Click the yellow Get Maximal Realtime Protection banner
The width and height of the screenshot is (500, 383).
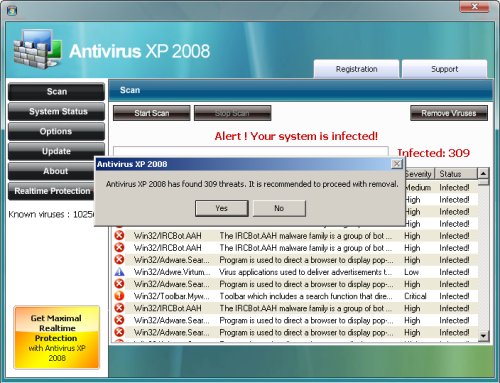coord(57,337)
